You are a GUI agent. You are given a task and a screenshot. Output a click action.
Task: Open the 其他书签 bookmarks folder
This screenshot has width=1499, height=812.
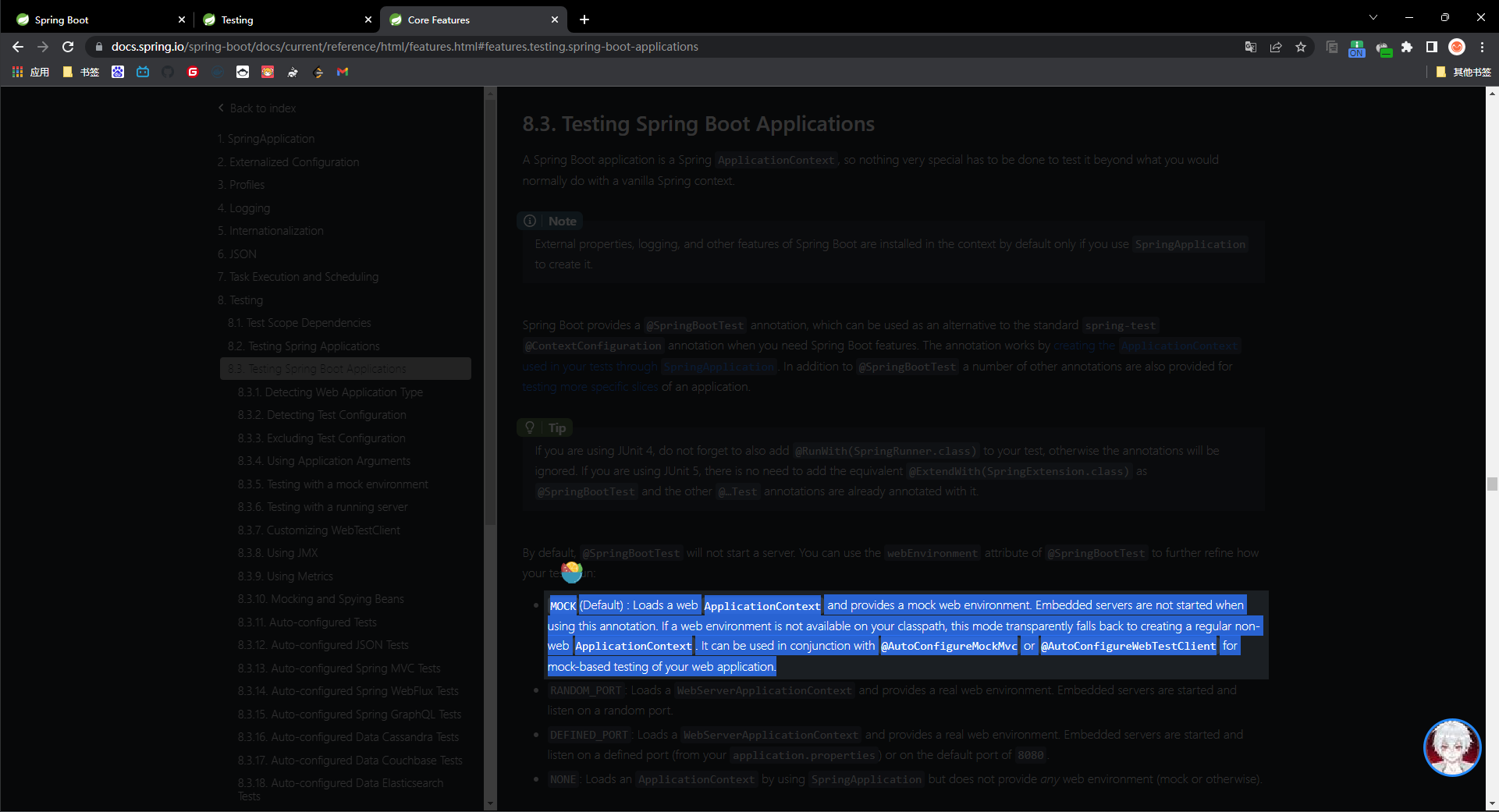[x=1464, y=72]
